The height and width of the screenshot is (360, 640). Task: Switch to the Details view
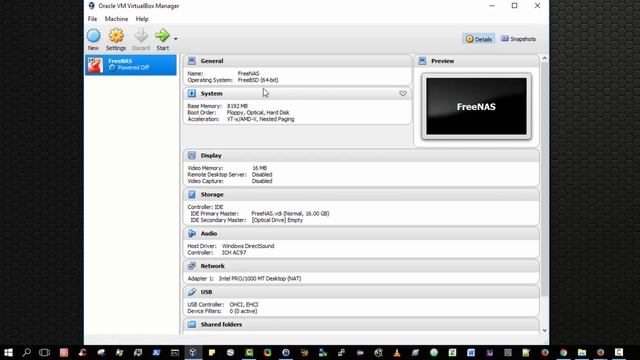coord(479,39)
